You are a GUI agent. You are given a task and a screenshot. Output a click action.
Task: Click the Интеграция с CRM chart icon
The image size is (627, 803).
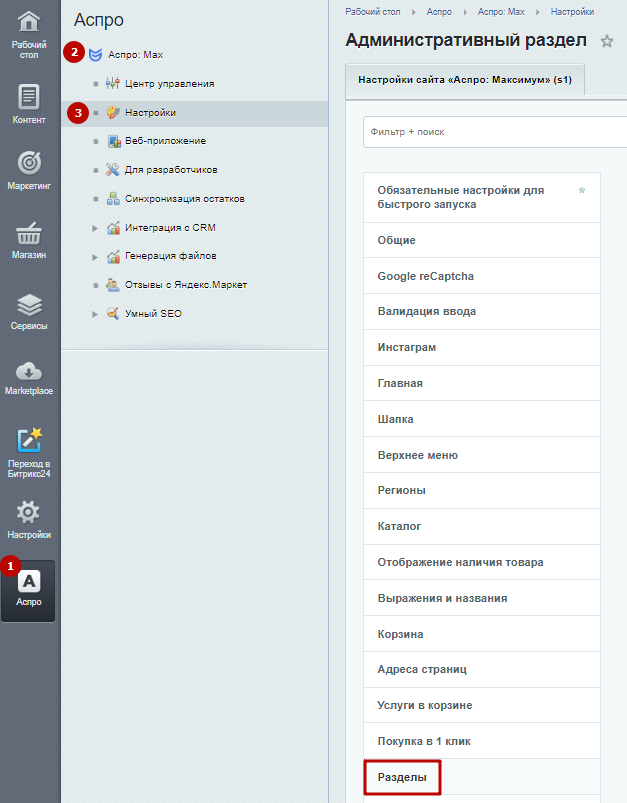[x=113, y=228]
